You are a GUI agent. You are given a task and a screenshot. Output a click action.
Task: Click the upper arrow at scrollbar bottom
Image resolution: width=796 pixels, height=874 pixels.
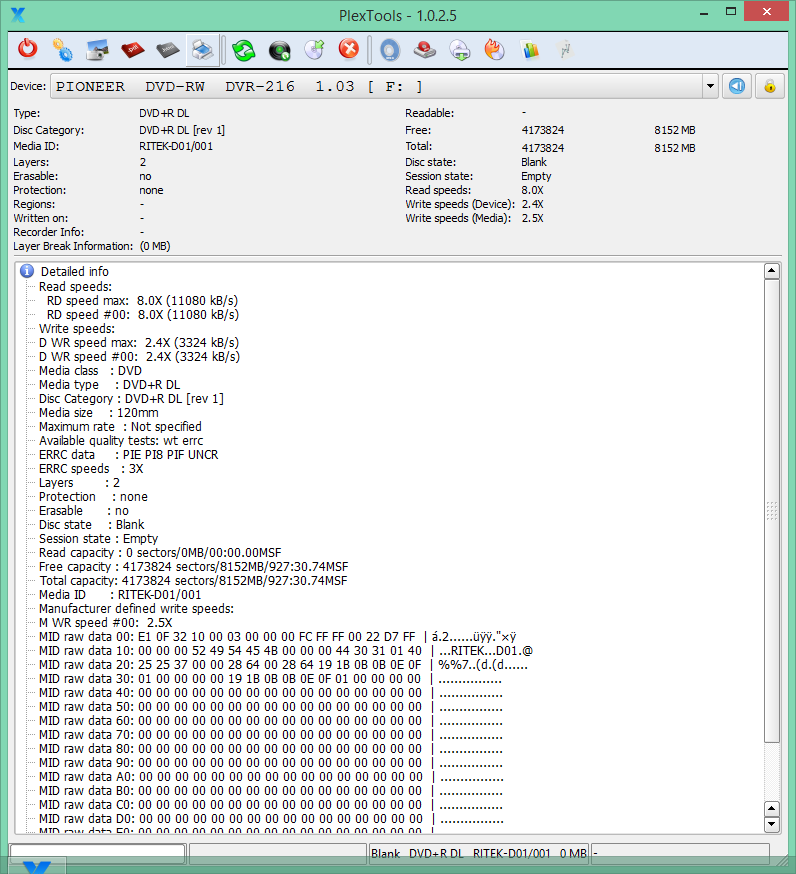[x=771, y=808]
